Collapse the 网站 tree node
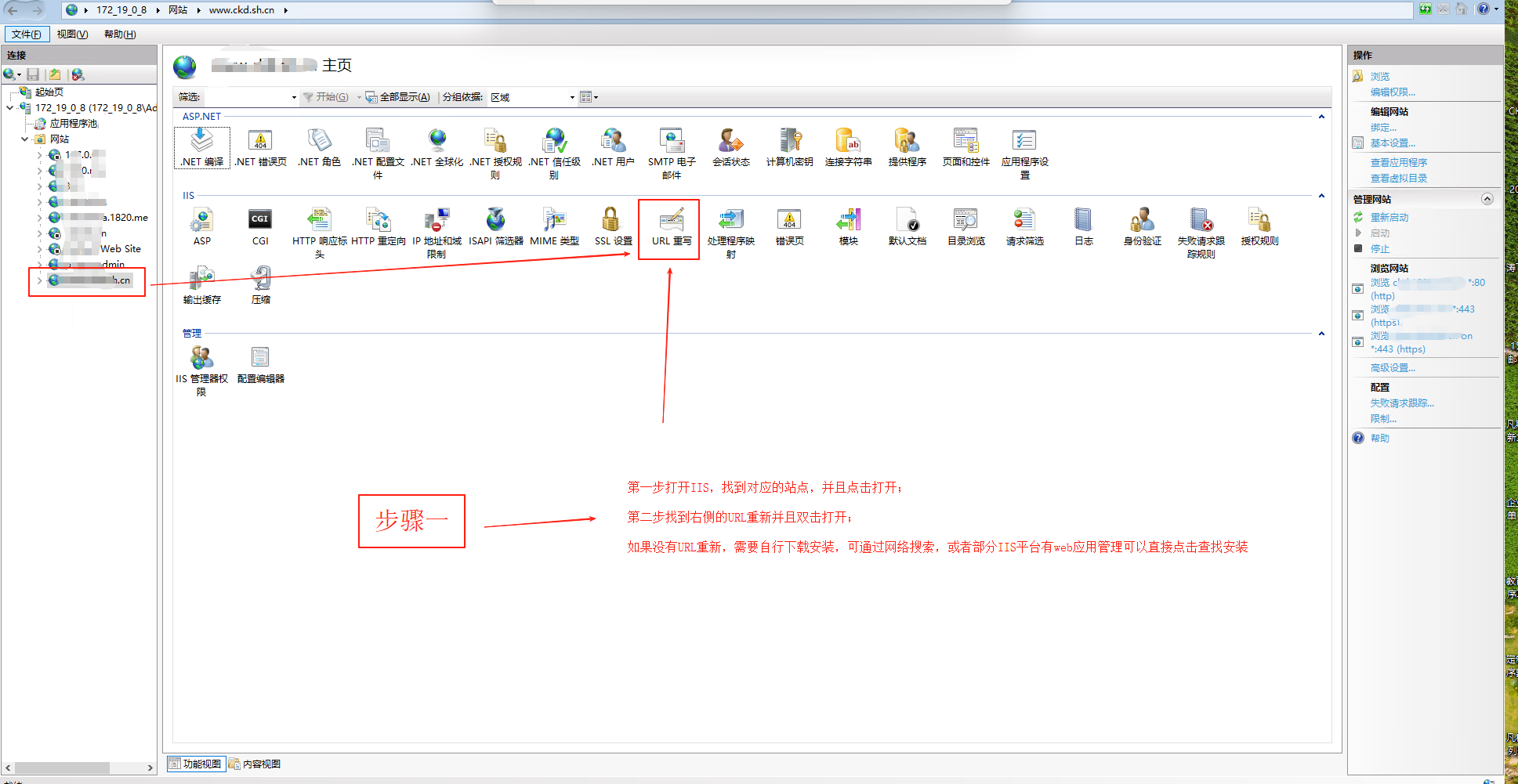Viewport: 1518px width, 784px height. (25, 139)
